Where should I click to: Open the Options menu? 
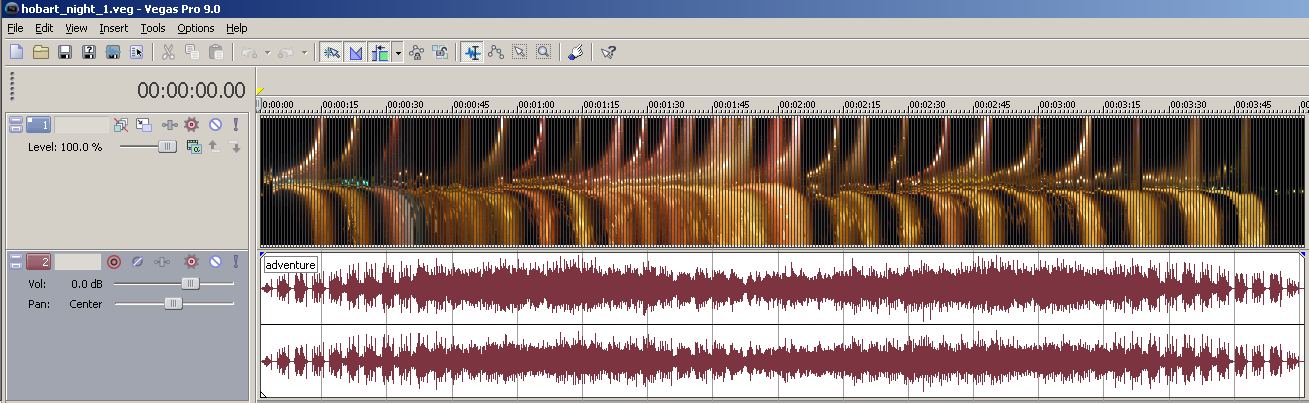pos(196,28)
